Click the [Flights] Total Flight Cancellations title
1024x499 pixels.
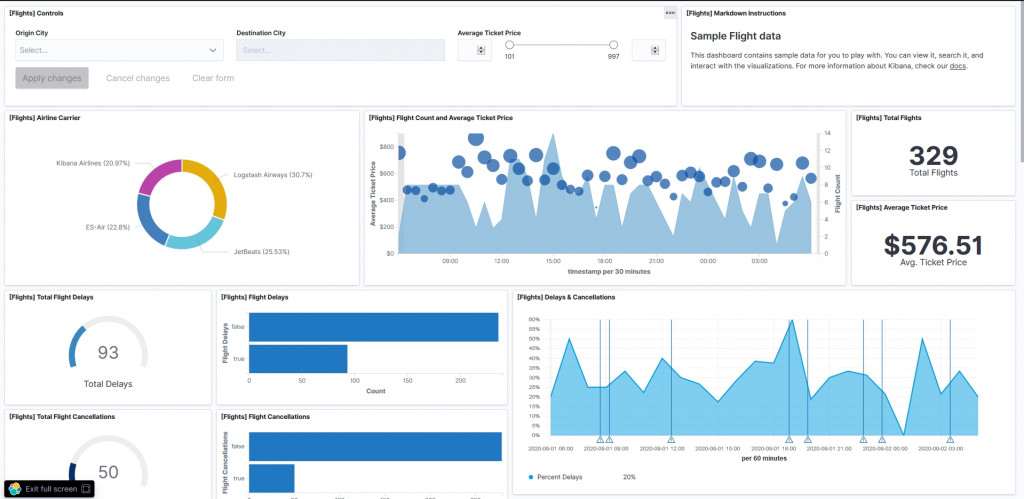pyautogui.click(x=62, y=417)
